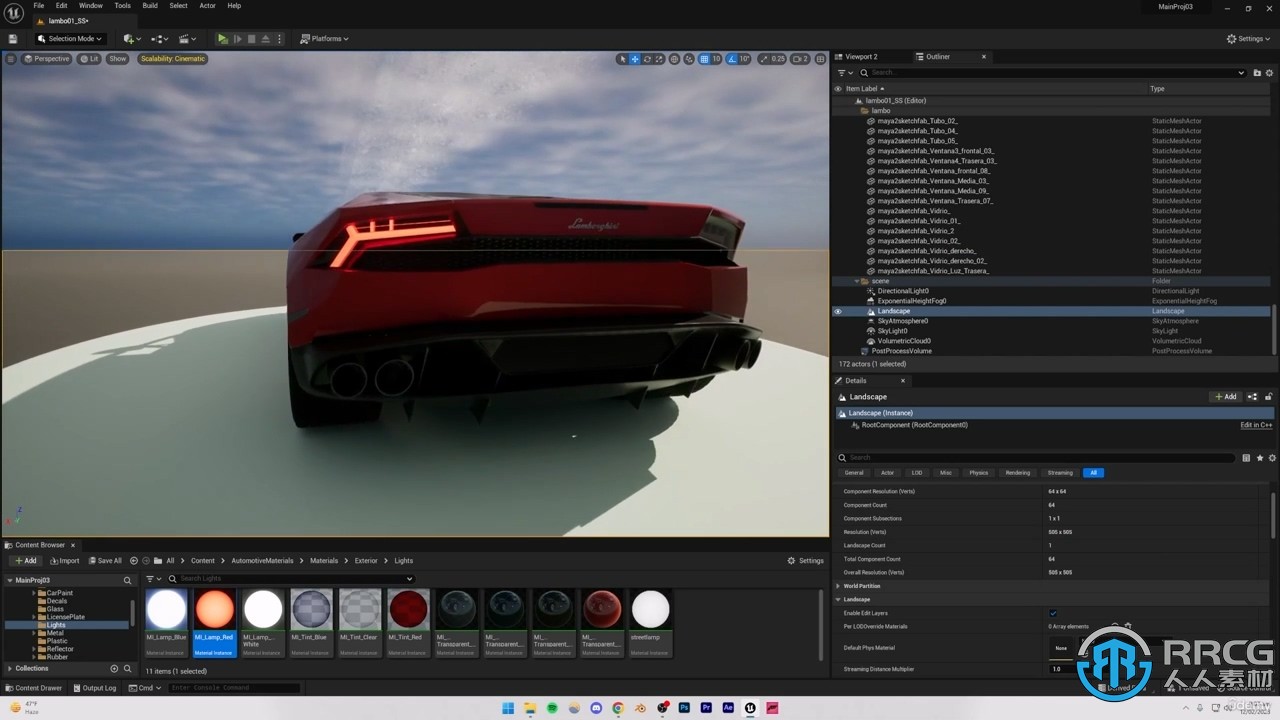1280x720 pixels.
Task: Activate the Scale gizmo tool
Action: (x=660, y=59)
